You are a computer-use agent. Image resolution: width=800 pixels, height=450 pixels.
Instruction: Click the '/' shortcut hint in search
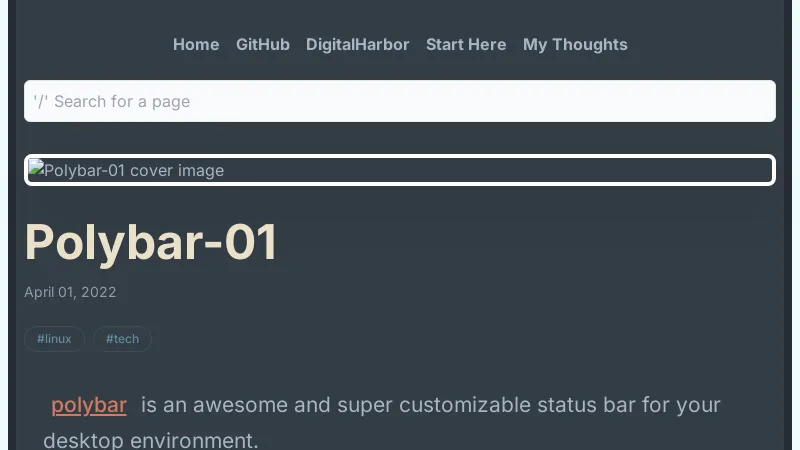(x=40, y=101)
